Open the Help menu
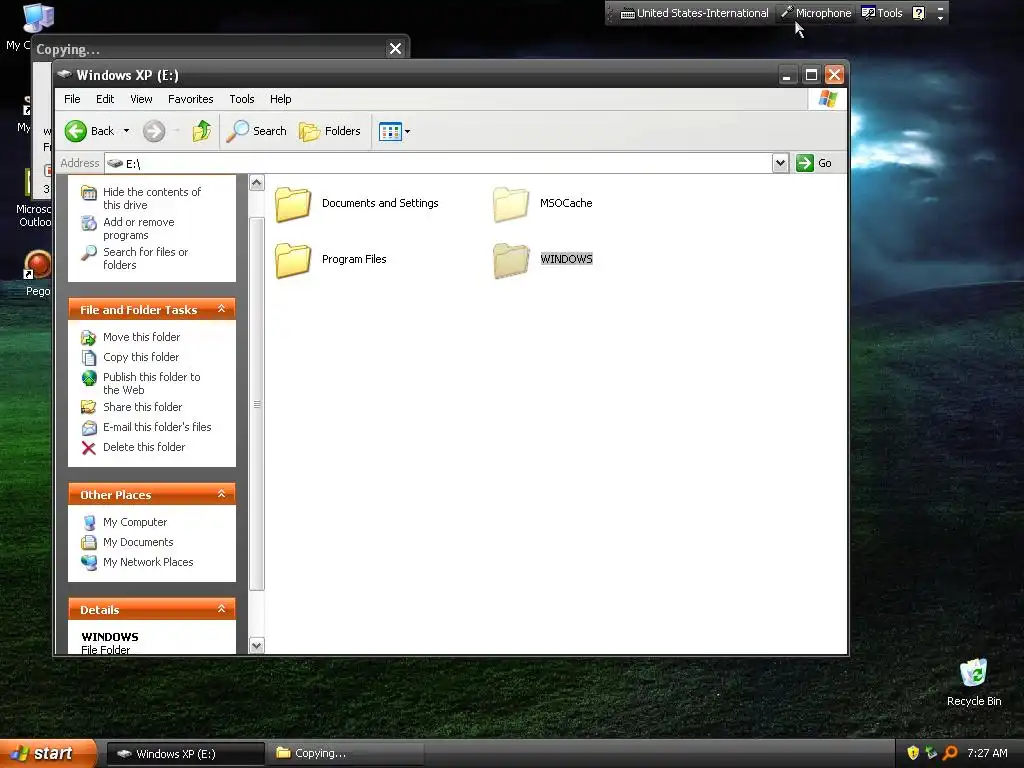Image resolution: width=1024 pixels, height=768 pixels. pos(280,99)
